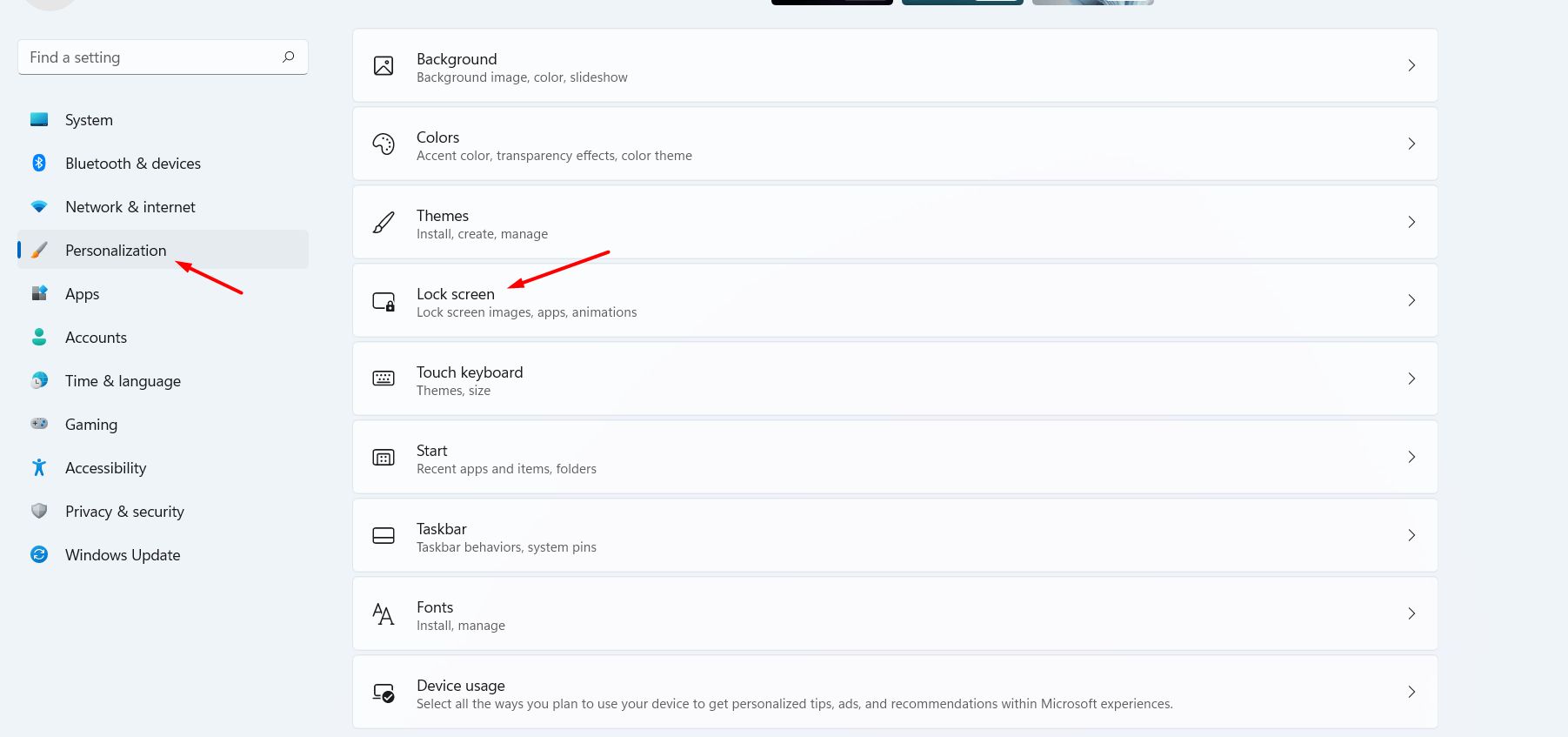Click the Fonts letter icon
Screen dimensions: 1568x737
(384, 613)
